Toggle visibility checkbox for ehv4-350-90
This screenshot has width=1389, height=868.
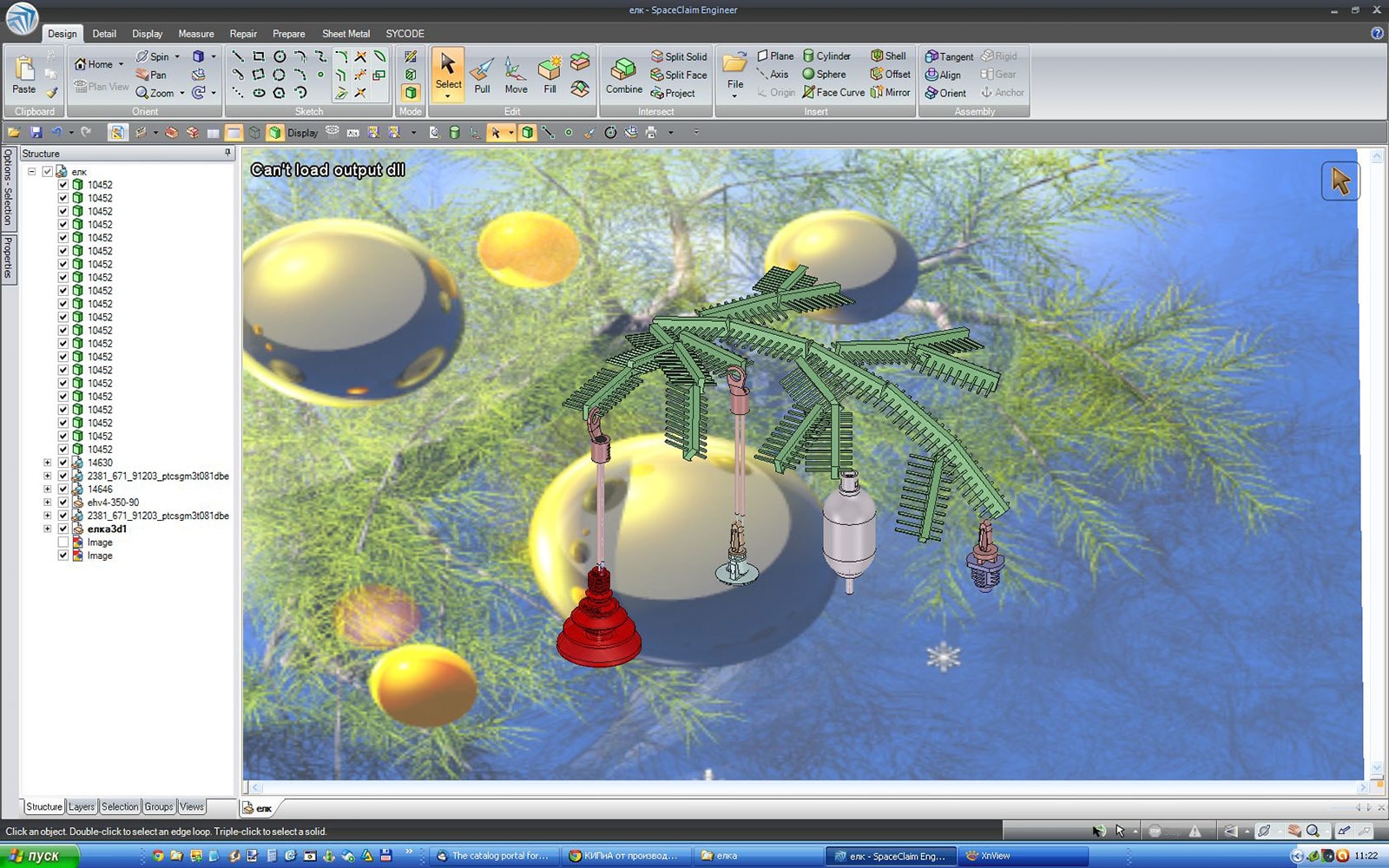[x=63, y=503]
